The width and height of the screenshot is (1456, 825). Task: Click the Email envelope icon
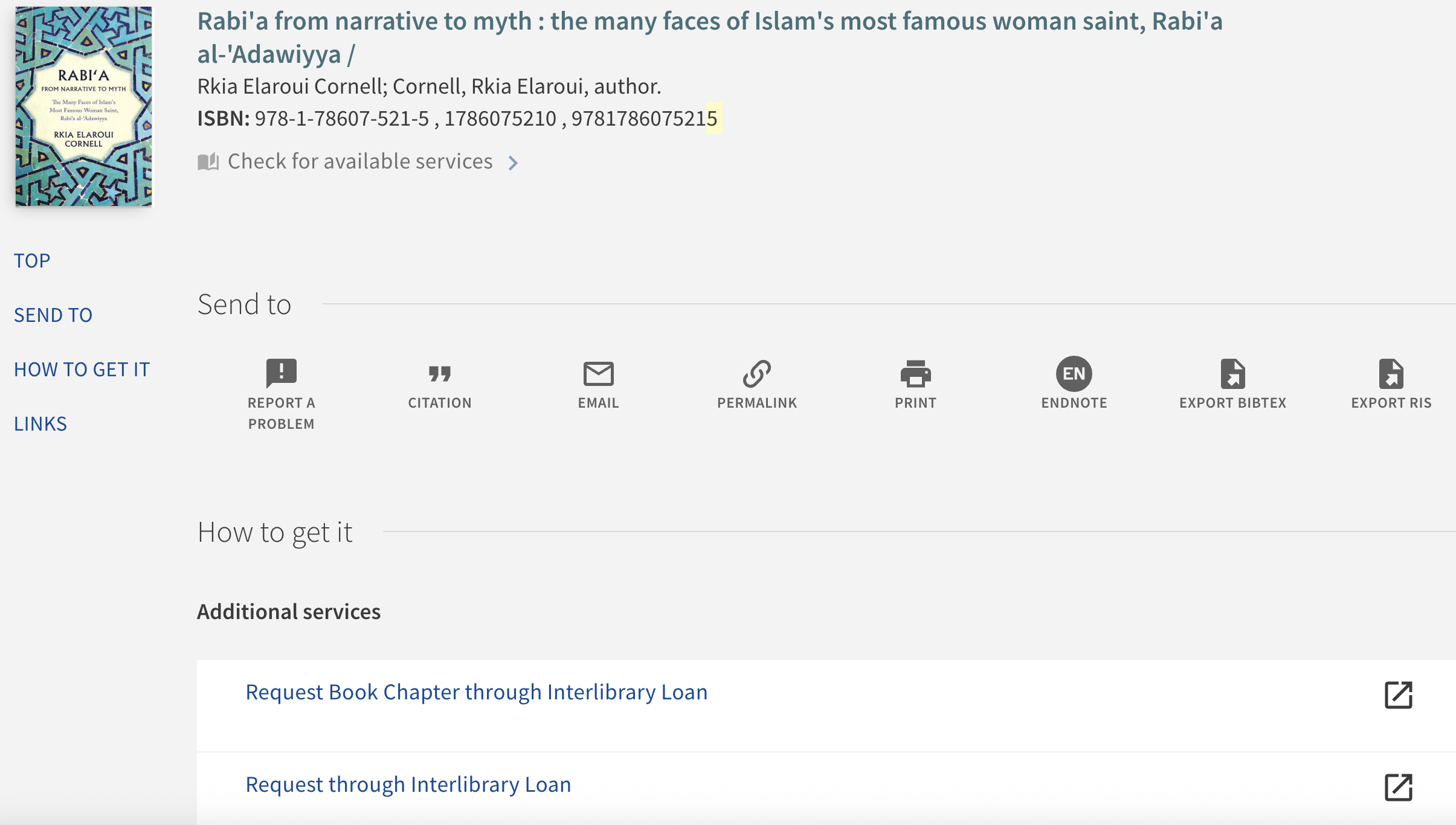(x=598, y=373)
